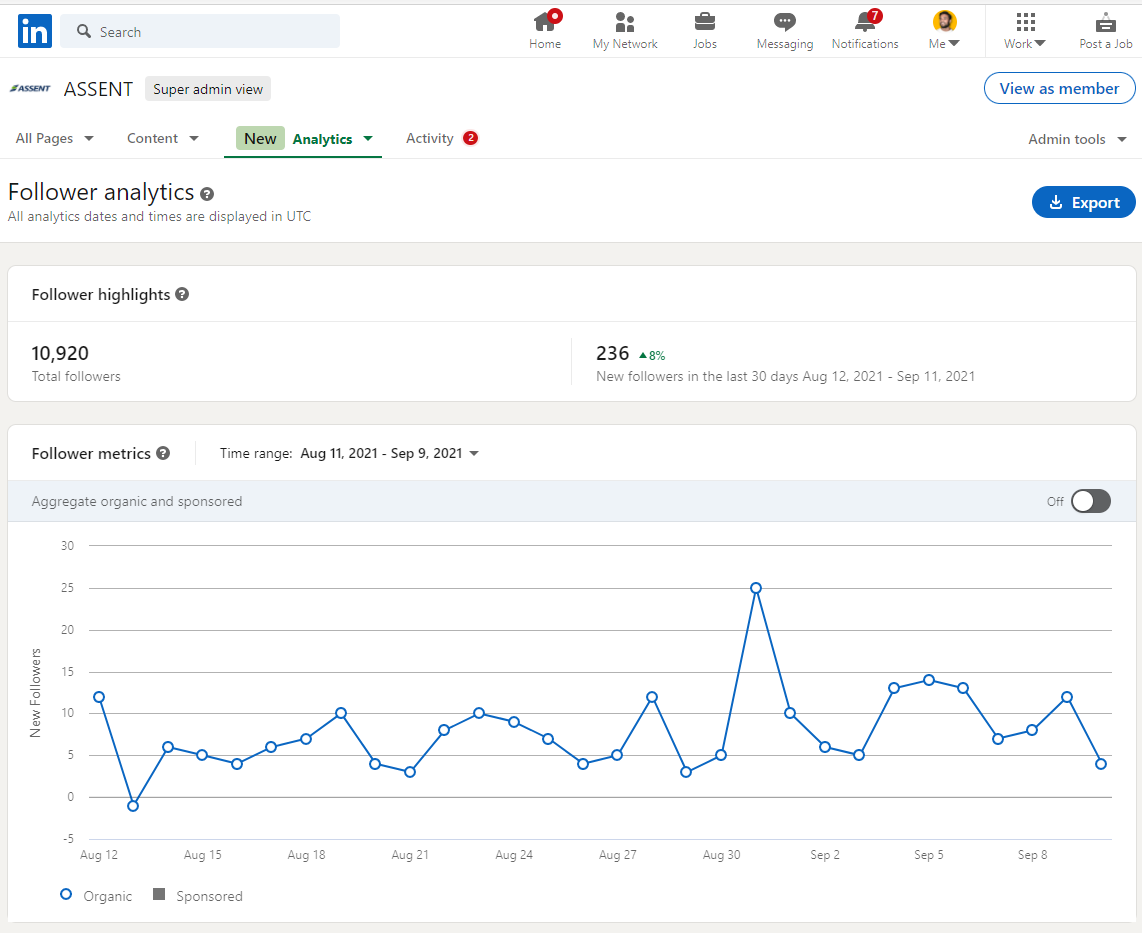This screenshot has height=933, width=1142.
Task: Click the Sep 3 data point on the chart
Action: [859, 755]
